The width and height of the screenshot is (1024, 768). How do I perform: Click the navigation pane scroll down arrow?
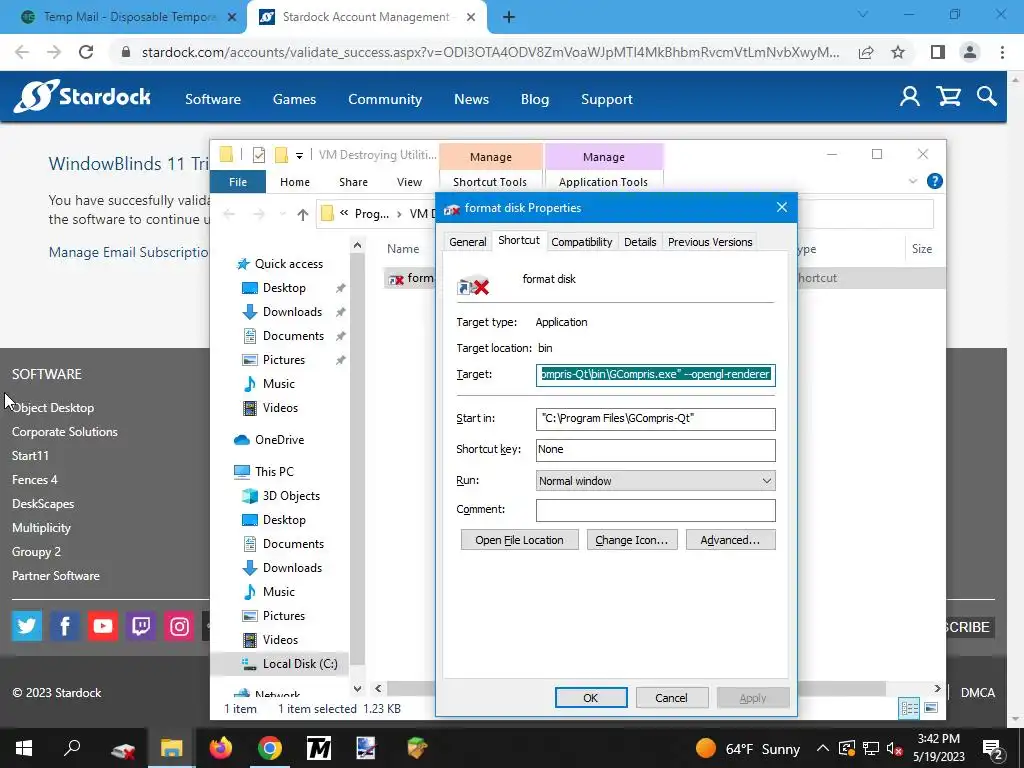click(357, 688)
